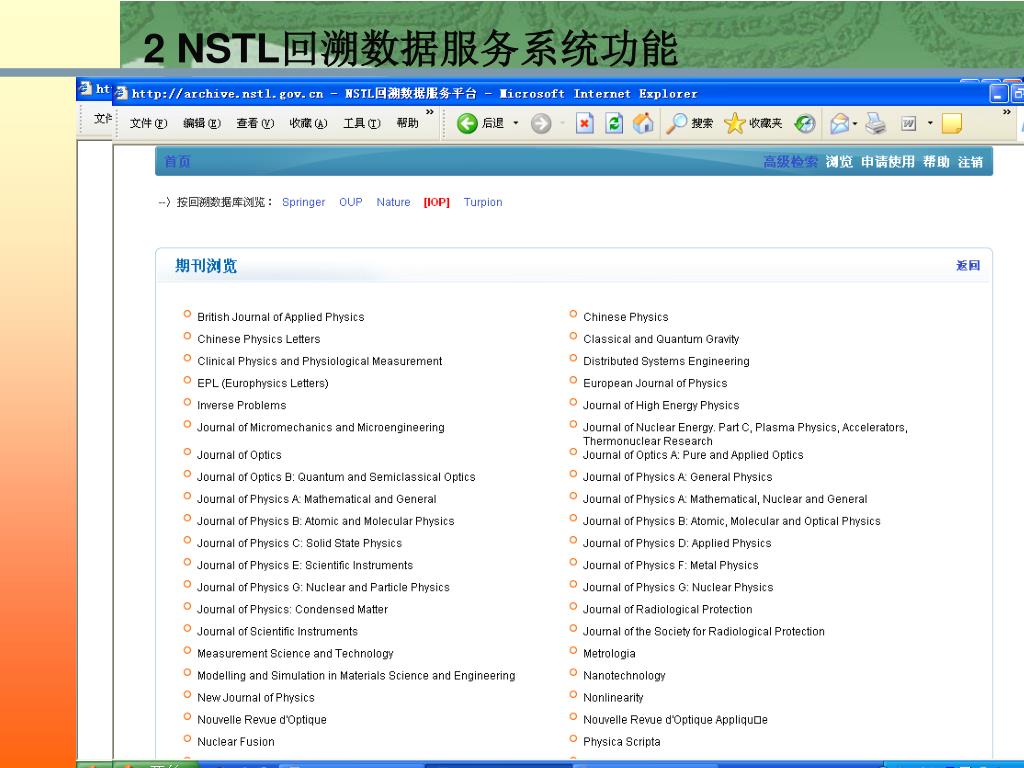Screen dimensions: 1024x768
Task: Open Nonlinearity journal
Action: pos(613,697)
